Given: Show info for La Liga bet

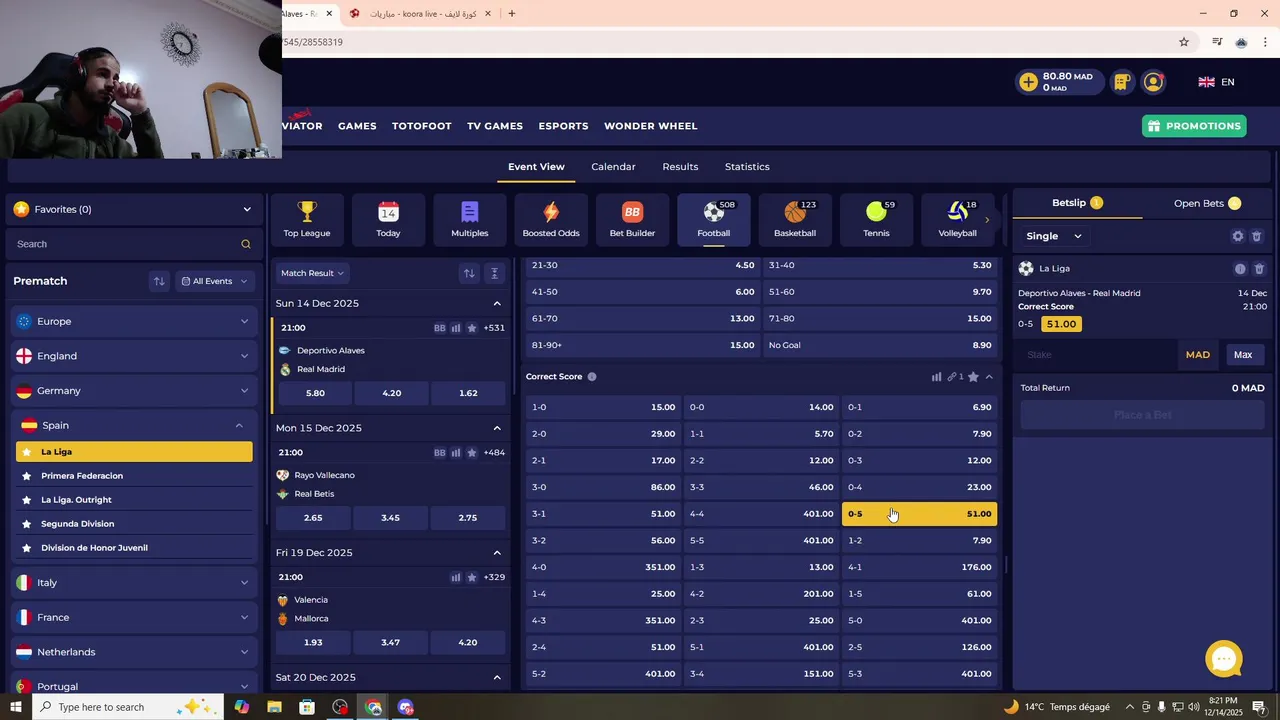Looking at the screenshot, I should click(1240, 269).
